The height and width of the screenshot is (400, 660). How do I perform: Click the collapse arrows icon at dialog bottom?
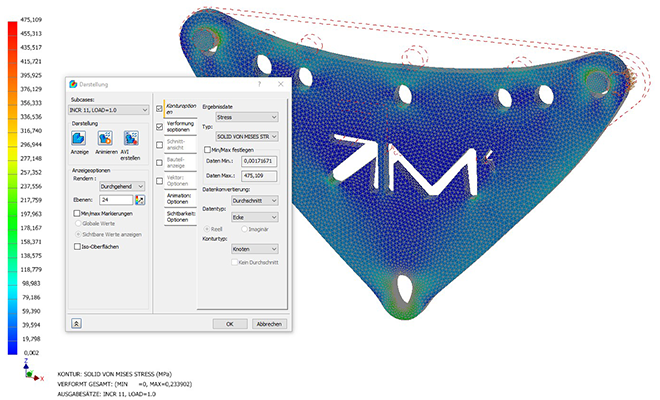[x=76, y=323]
